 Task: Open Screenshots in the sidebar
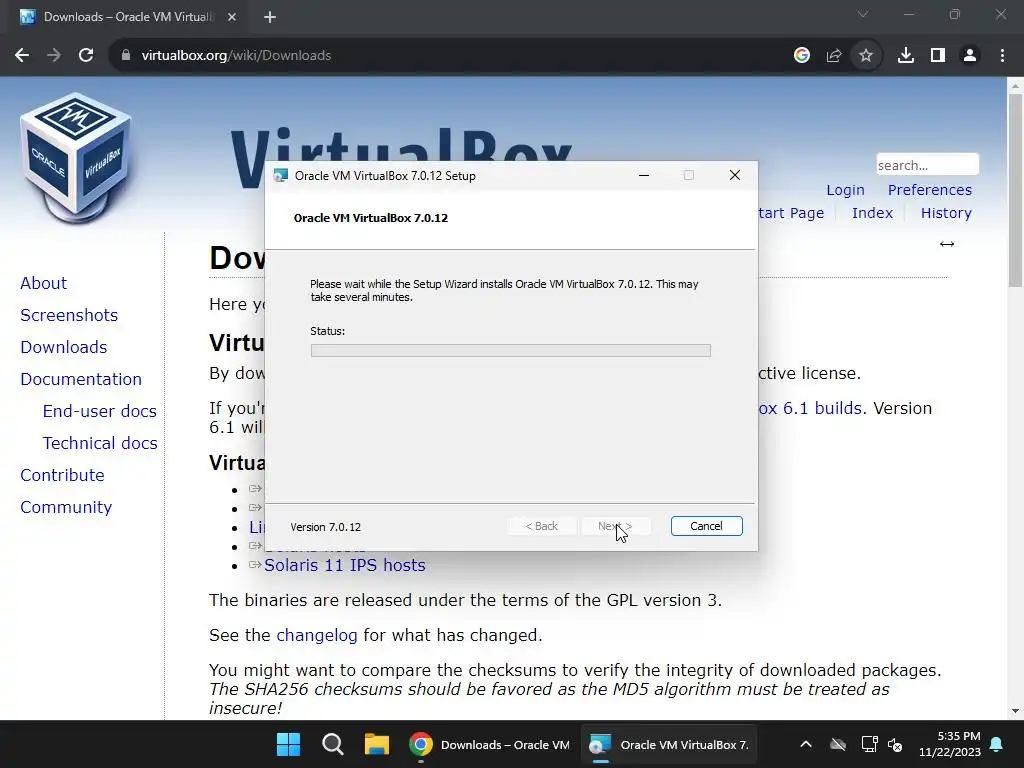(x=69, y=315)
